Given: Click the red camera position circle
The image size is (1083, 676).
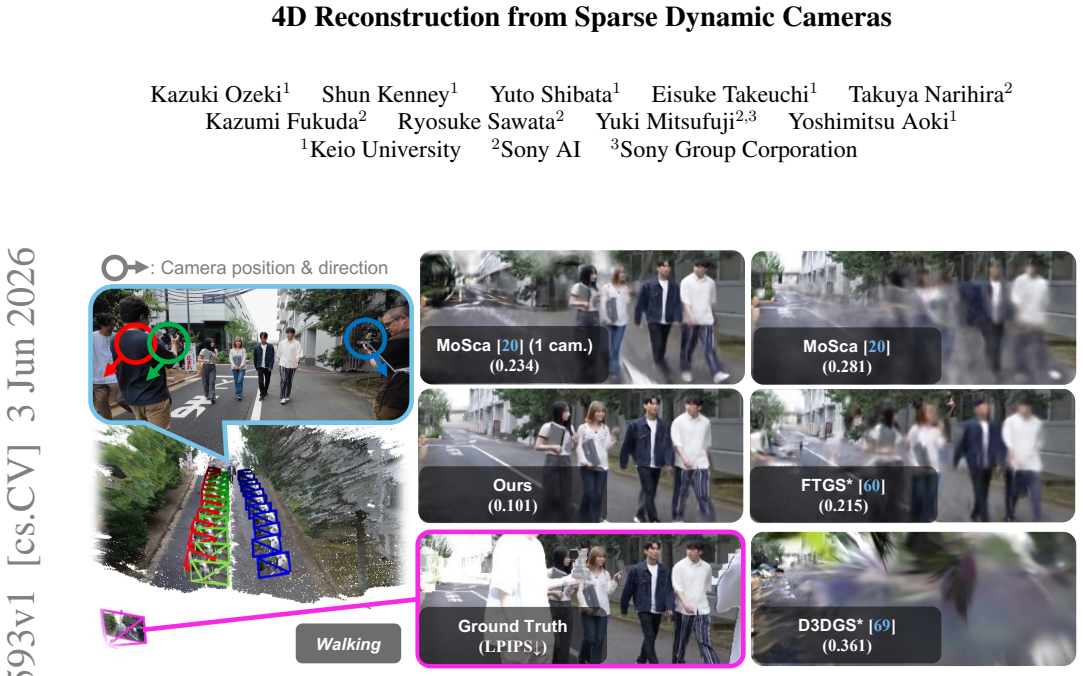Looking at the screenshot, I should [136, 343].
